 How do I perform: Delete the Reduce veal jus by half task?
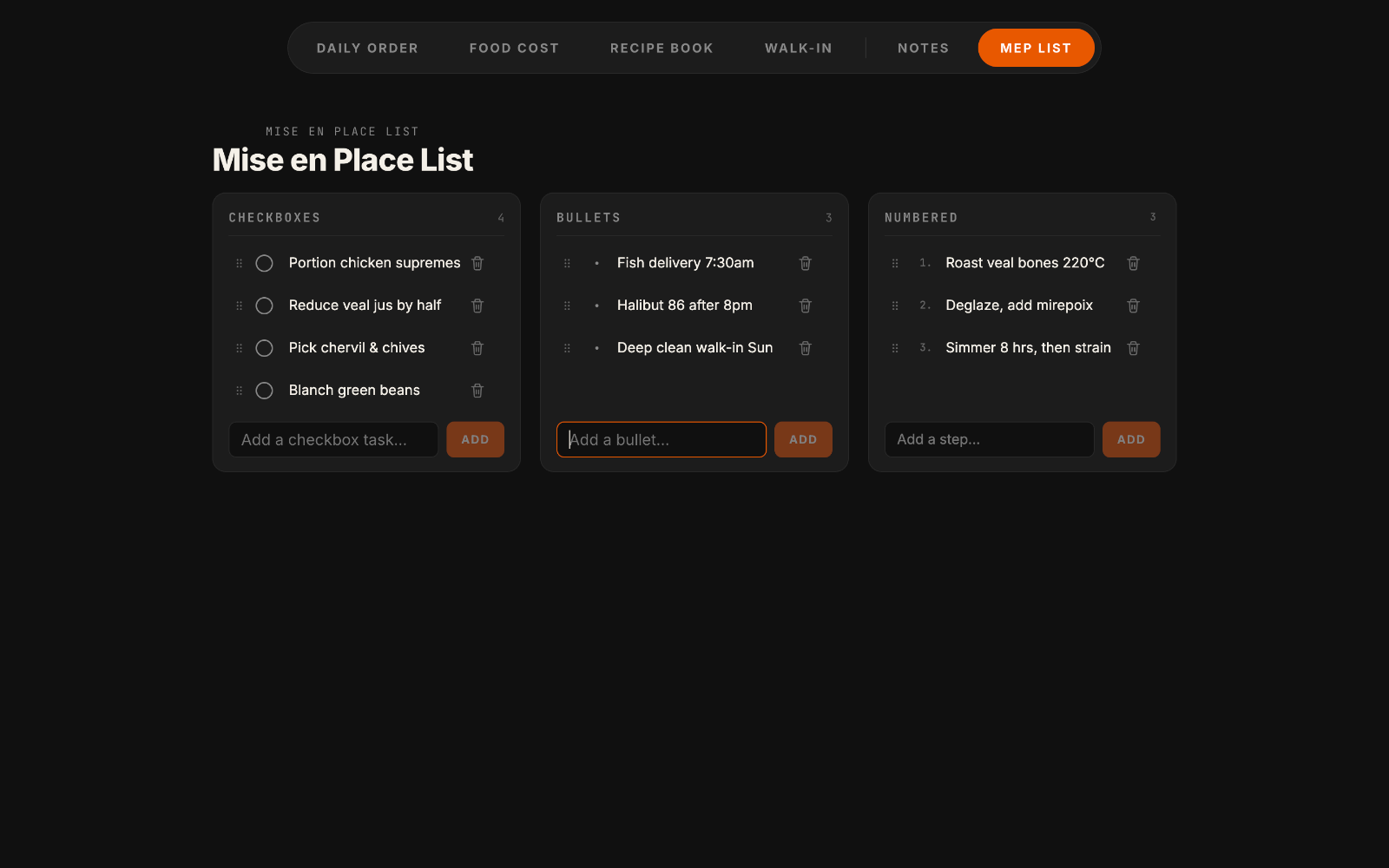tap(477, 306)
